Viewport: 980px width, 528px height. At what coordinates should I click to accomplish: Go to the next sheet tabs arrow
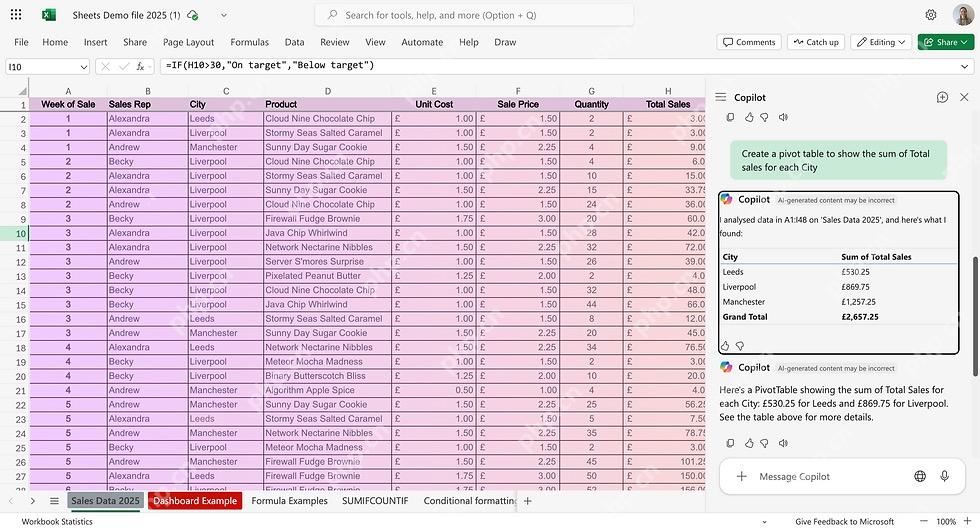(32, 501)
